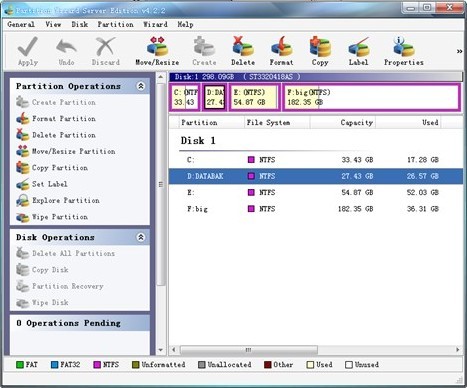The image size is (467, 388).
Task: Choose Set Label in sidebar
Action: [42, 184]
